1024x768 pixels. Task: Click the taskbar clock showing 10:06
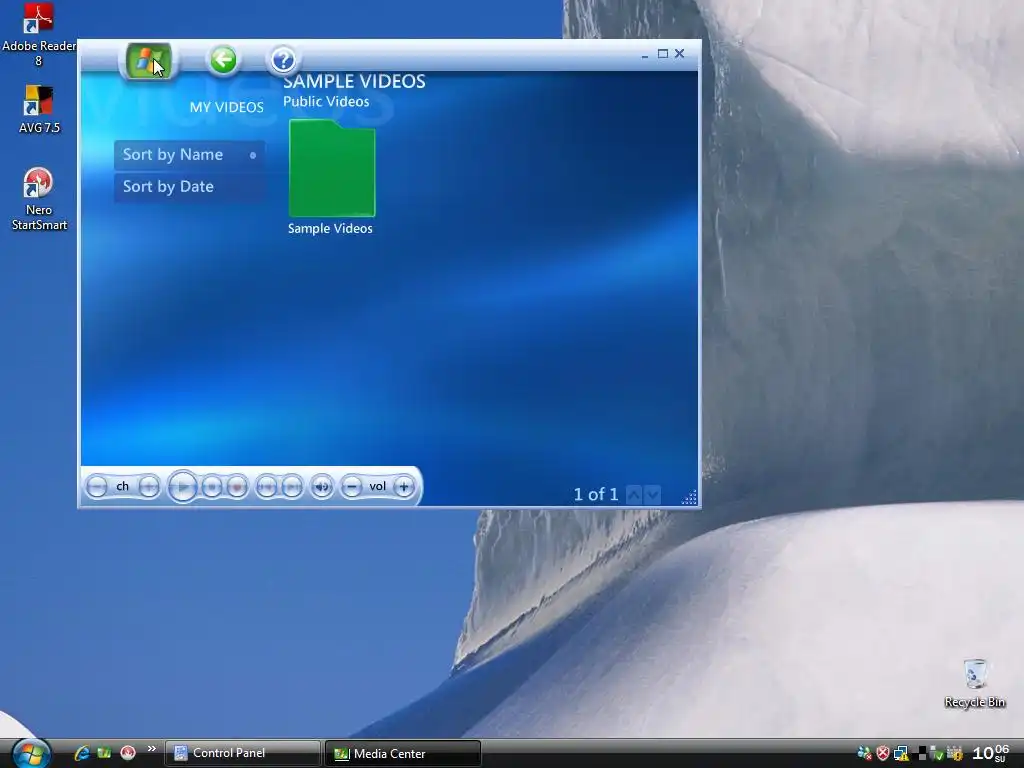[x=991, y=753]
